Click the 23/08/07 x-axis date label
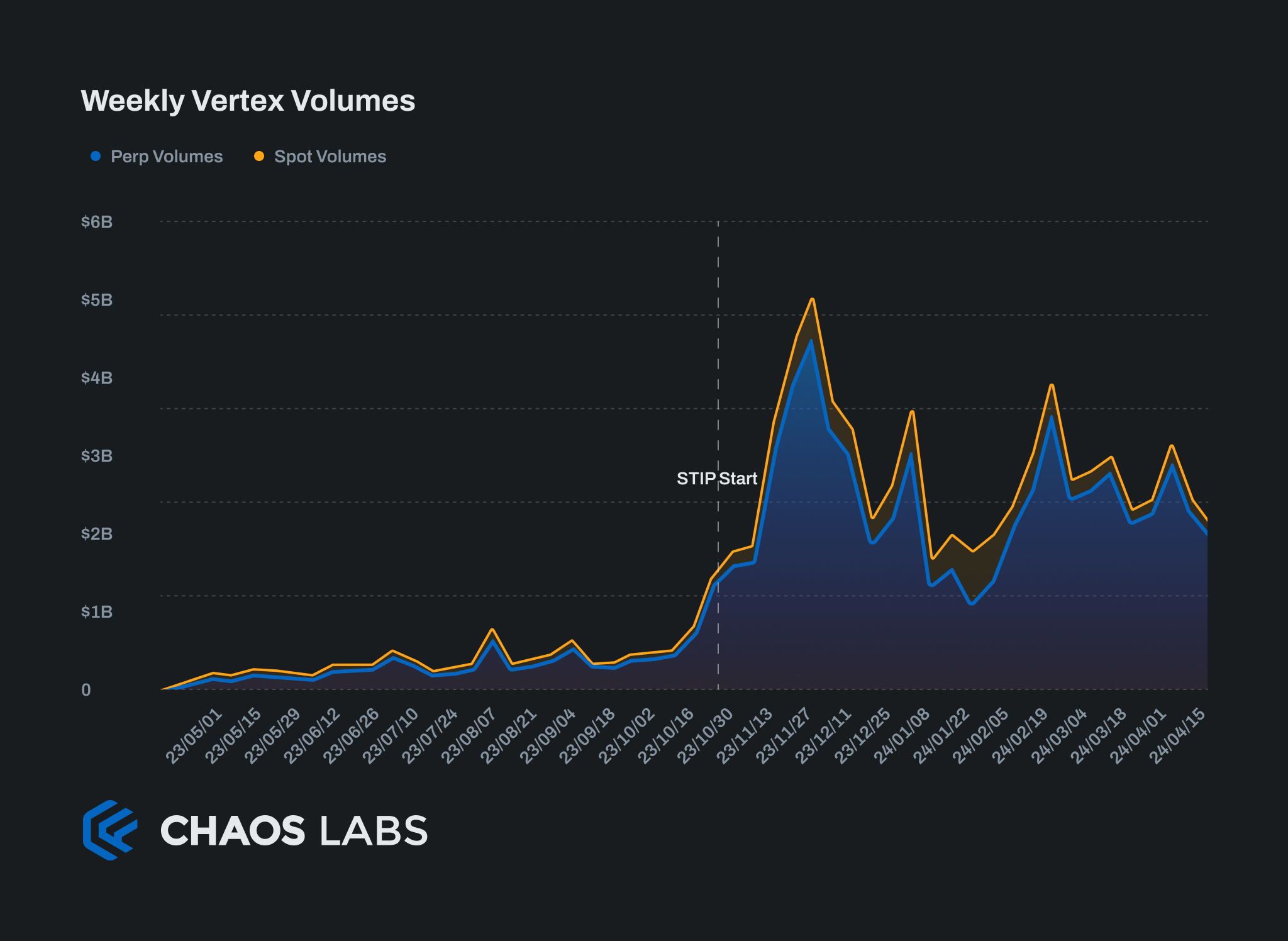The image size is (1288, 941). tap(469, 736)
